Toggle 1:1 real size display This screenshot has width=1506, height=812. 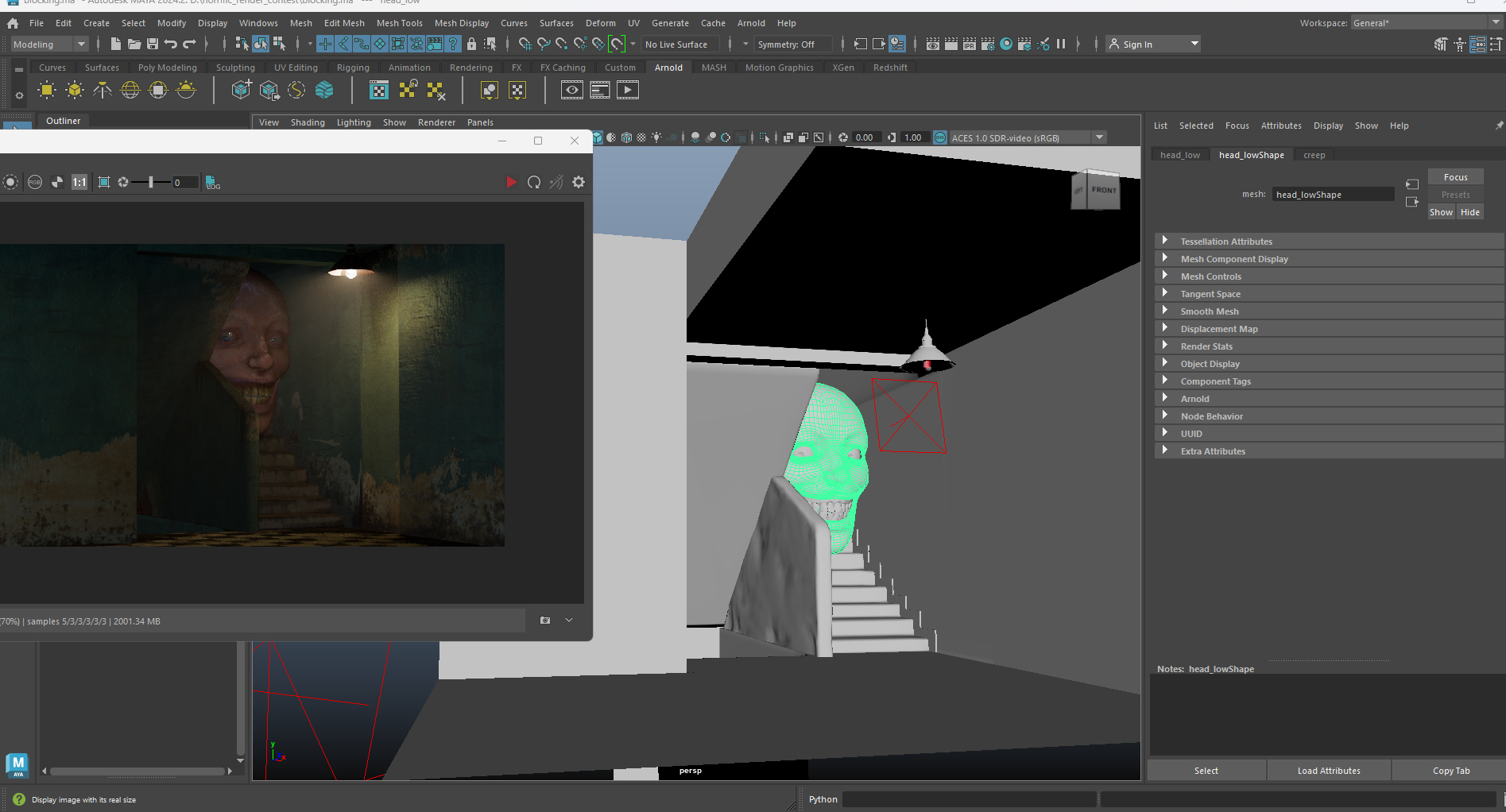(79, 182)
